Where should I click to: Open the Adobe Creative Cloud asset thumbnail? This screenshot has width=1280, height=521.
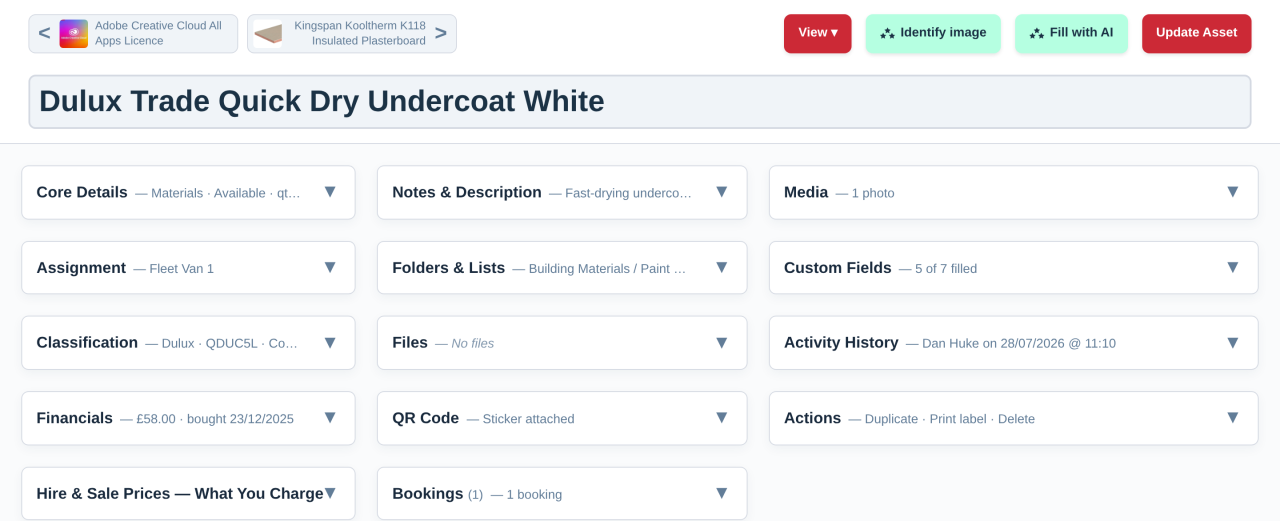coord(74,34)
